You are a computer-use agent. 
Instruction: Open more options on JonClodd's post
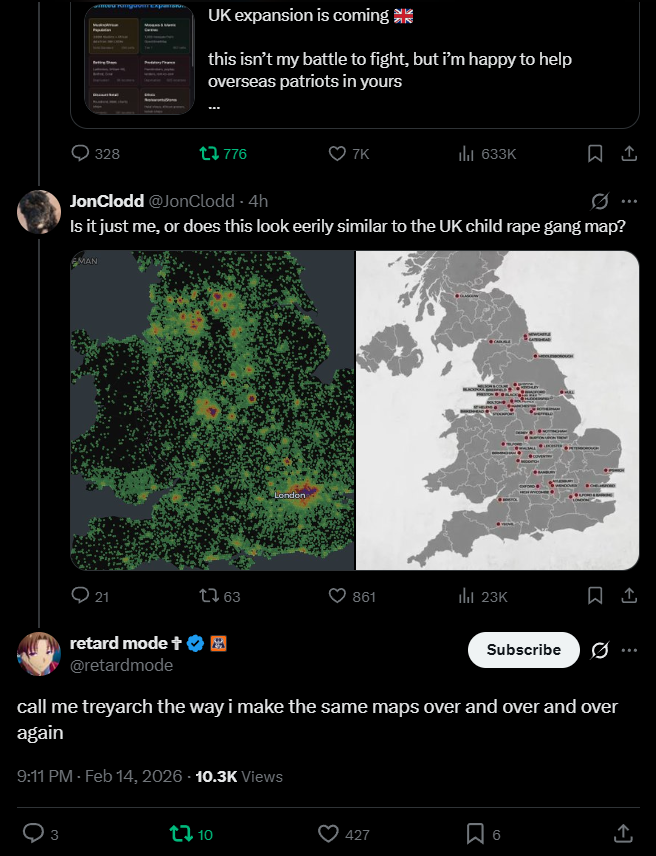click(x=629, y=200)
